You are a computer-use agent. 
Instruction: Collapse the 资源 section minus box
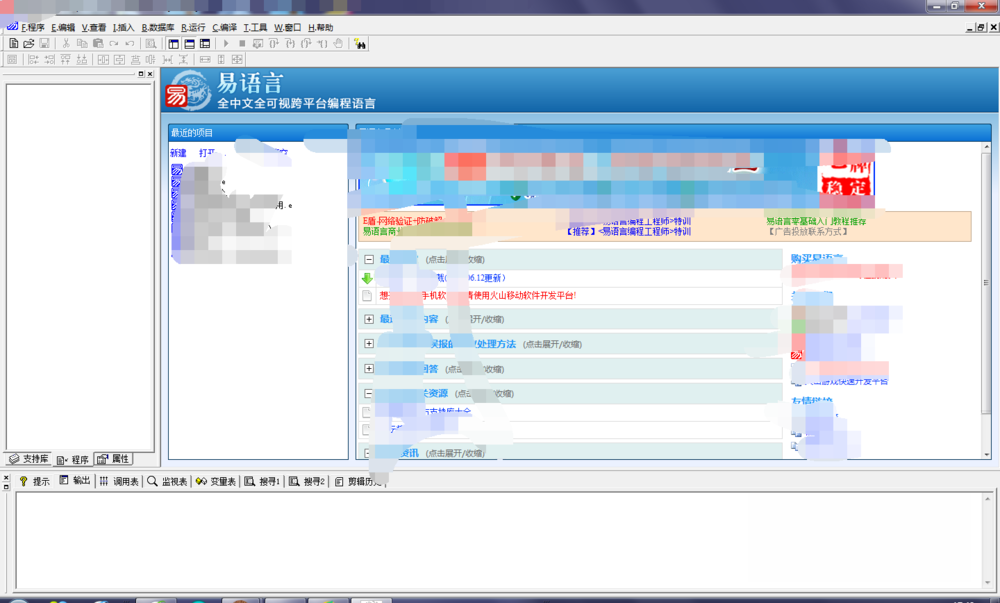tap(369, 394)
